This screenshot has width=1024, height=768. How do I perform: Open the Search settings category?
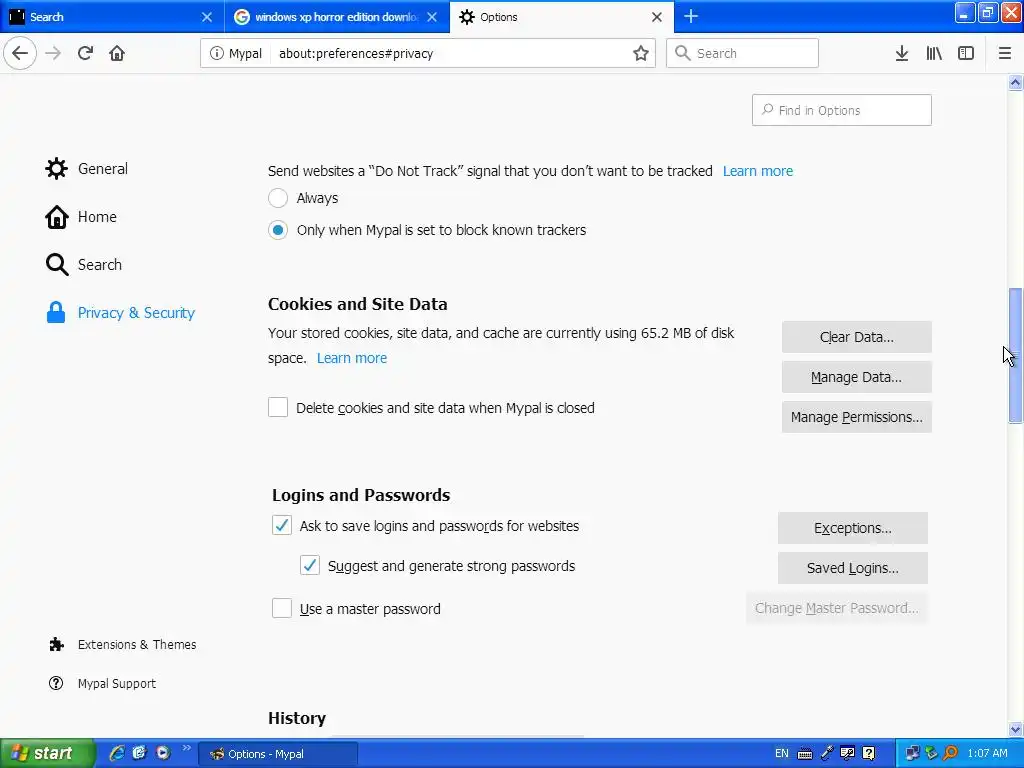(84, 264)
